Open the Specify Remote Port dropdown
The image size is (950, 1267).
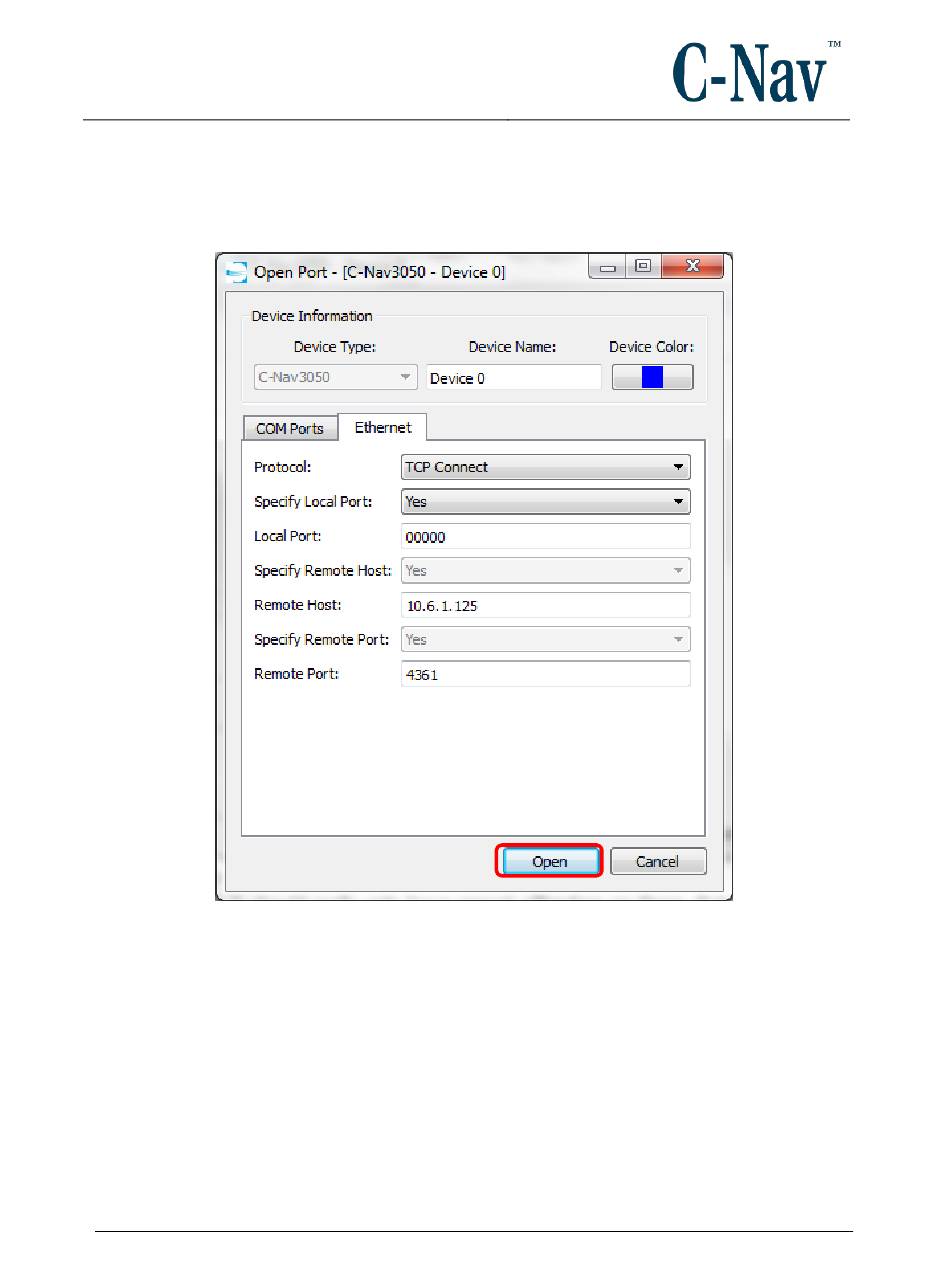pyautogui.click(x=545, y=640)
